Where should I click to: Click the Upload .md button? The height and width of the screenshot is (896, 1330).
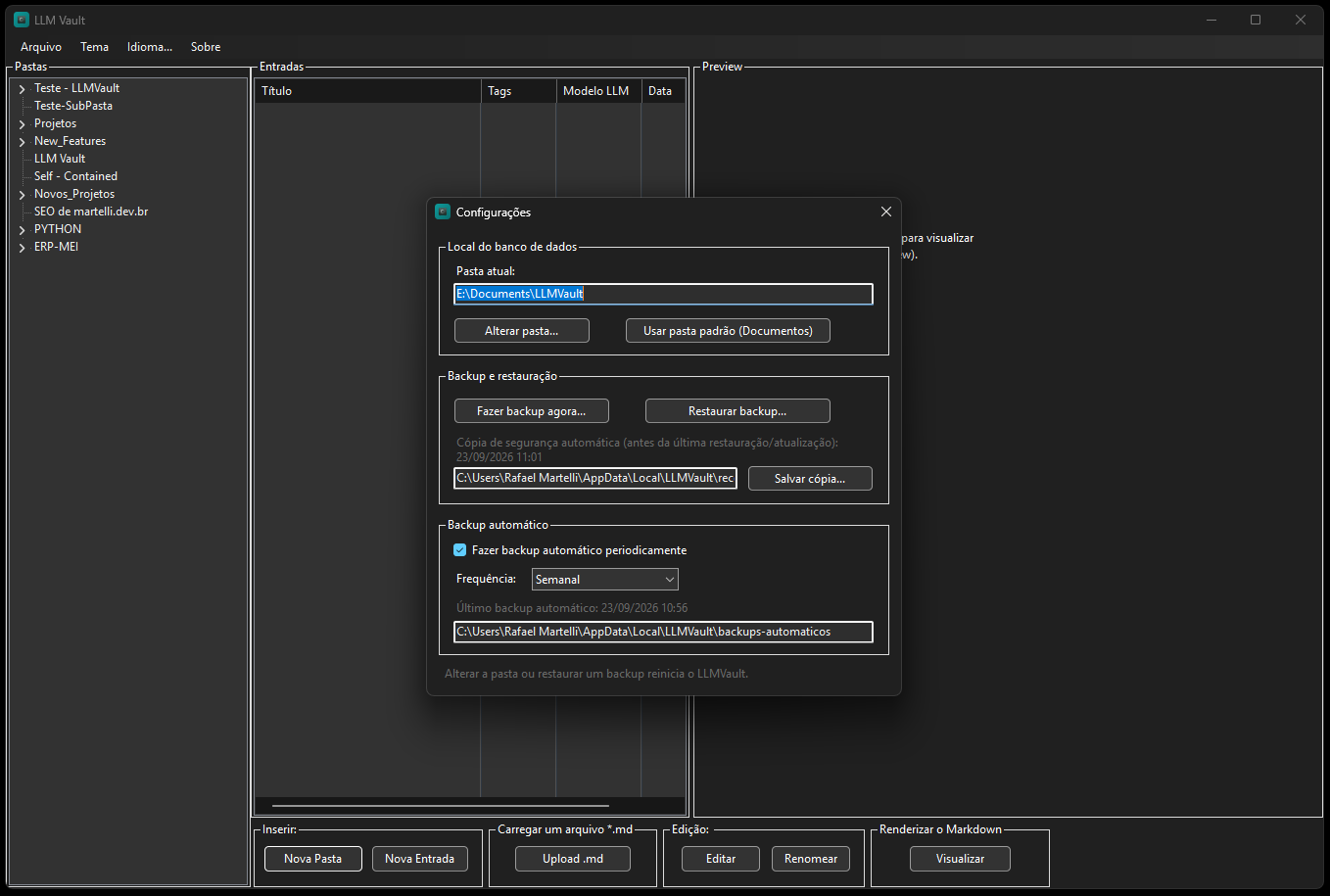click(573, 859)
